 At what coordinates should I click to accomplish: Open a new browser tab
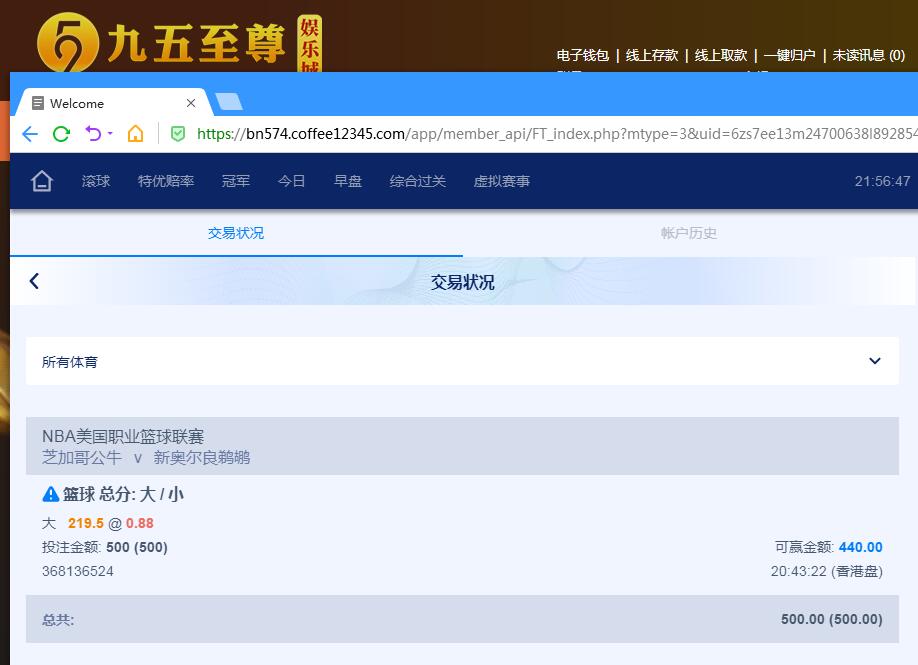pyautogui.click(x=228, y=102)
